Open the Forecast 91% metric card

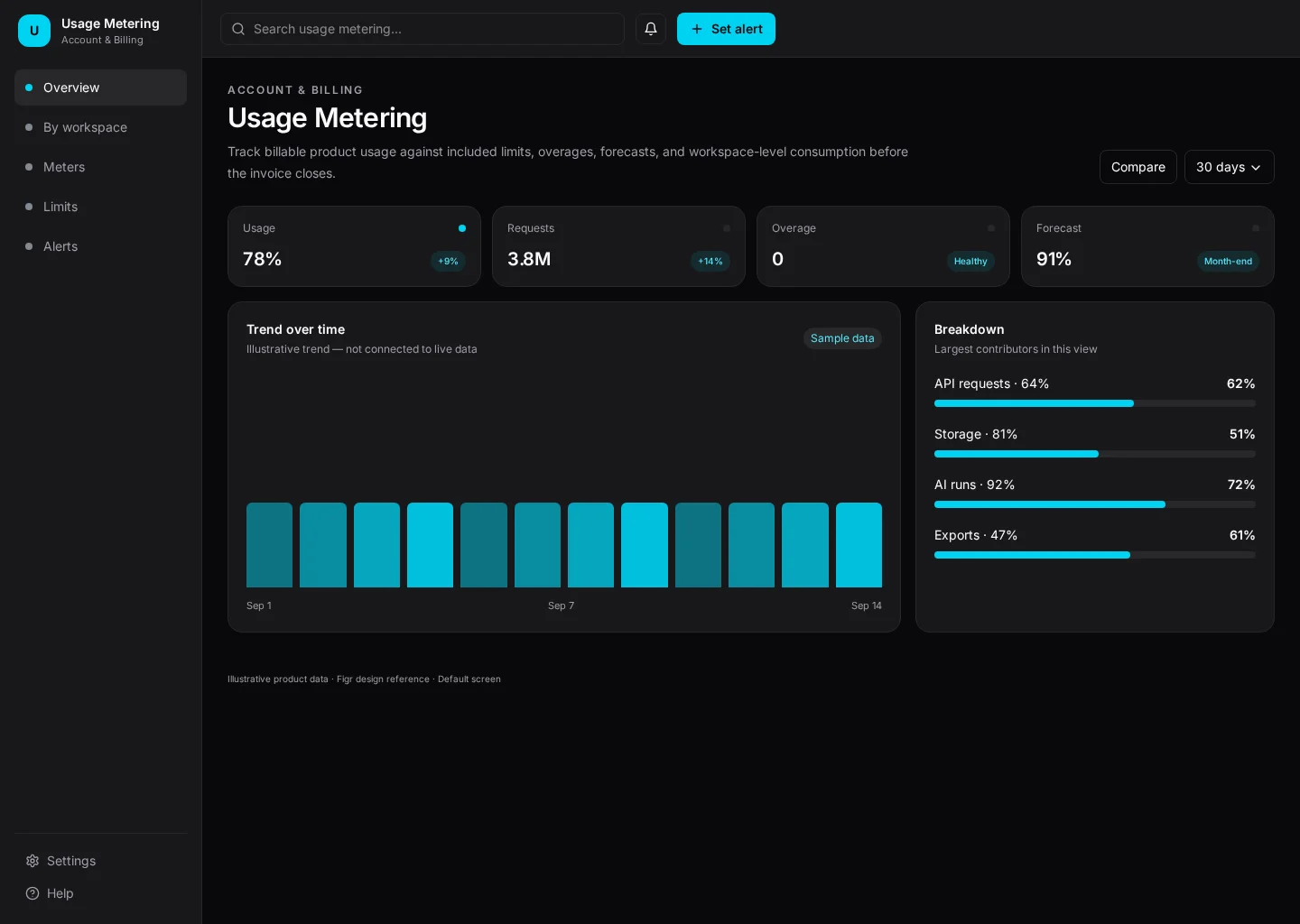pos(1147,246)
